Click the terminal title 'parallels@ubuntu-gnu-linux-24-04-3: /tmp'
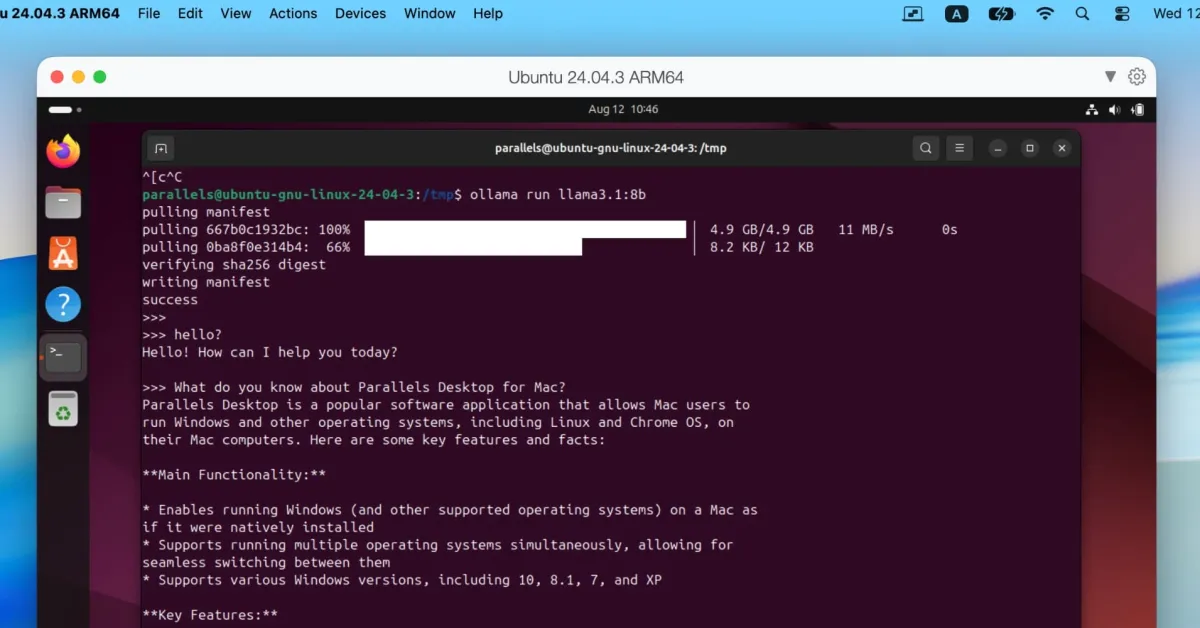Viewport: 1200px width, 628px height. click(x=611, y=148)
